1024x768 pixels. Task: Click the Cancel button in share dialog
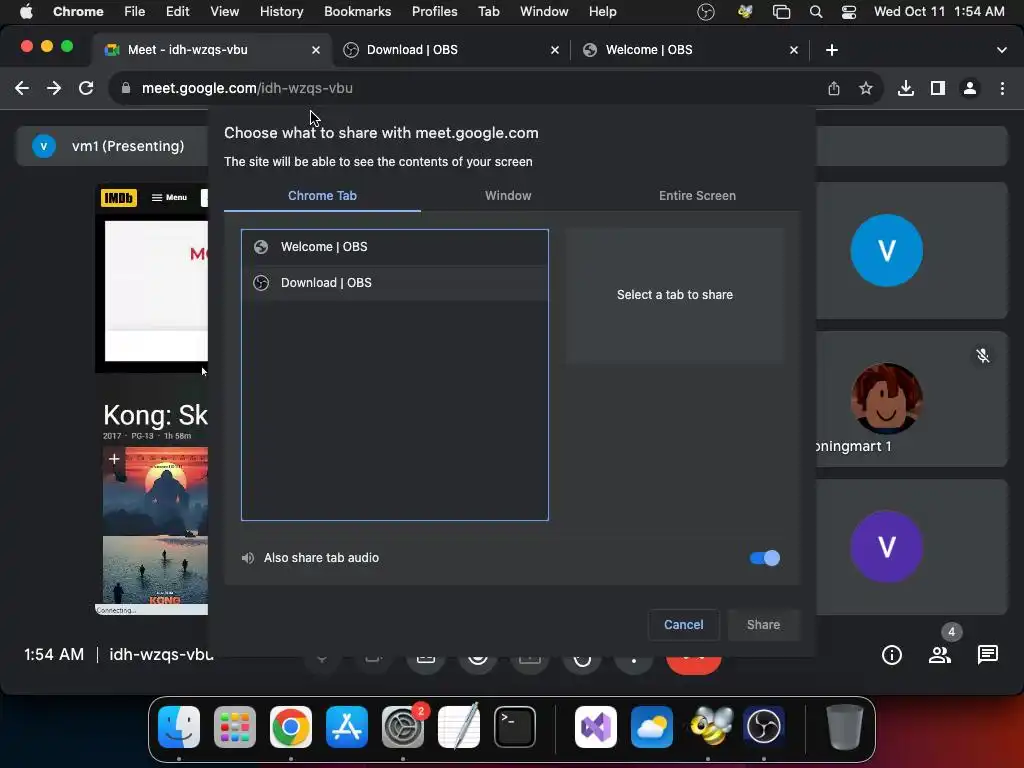click(x=683, y=624)
